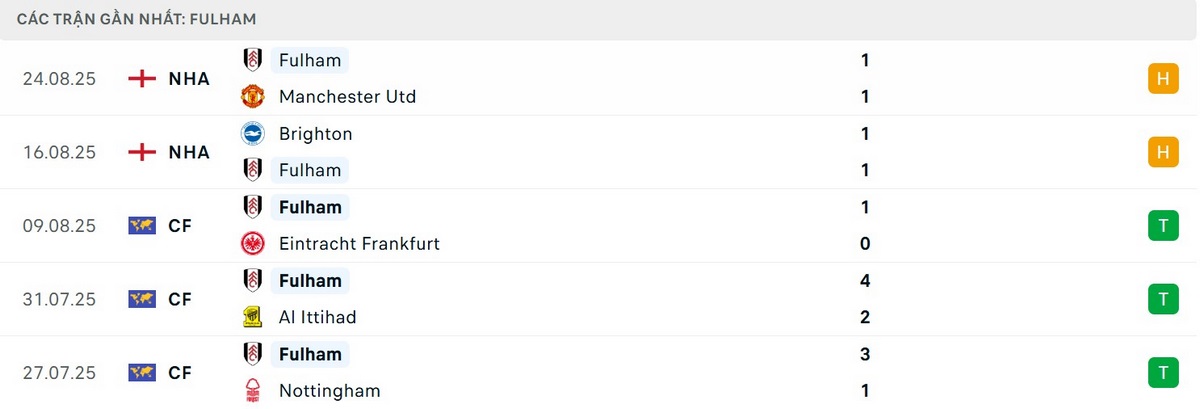Image resolution: width=1200 pixels, height=409 pixels.
Task: Click the green T badge for Al Ittihad match
Action: pyautogui.click(x=1163, y=299)
